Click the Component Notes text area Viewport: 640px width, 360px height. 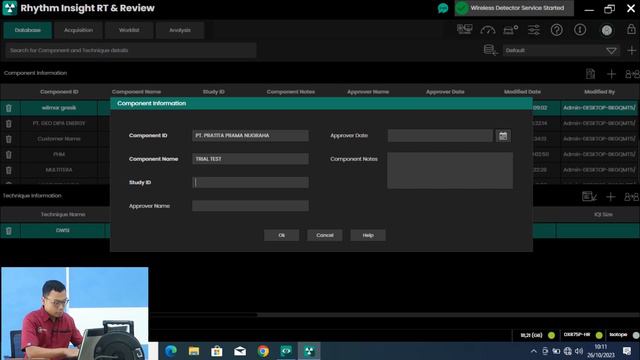click(x=450, y=171)
